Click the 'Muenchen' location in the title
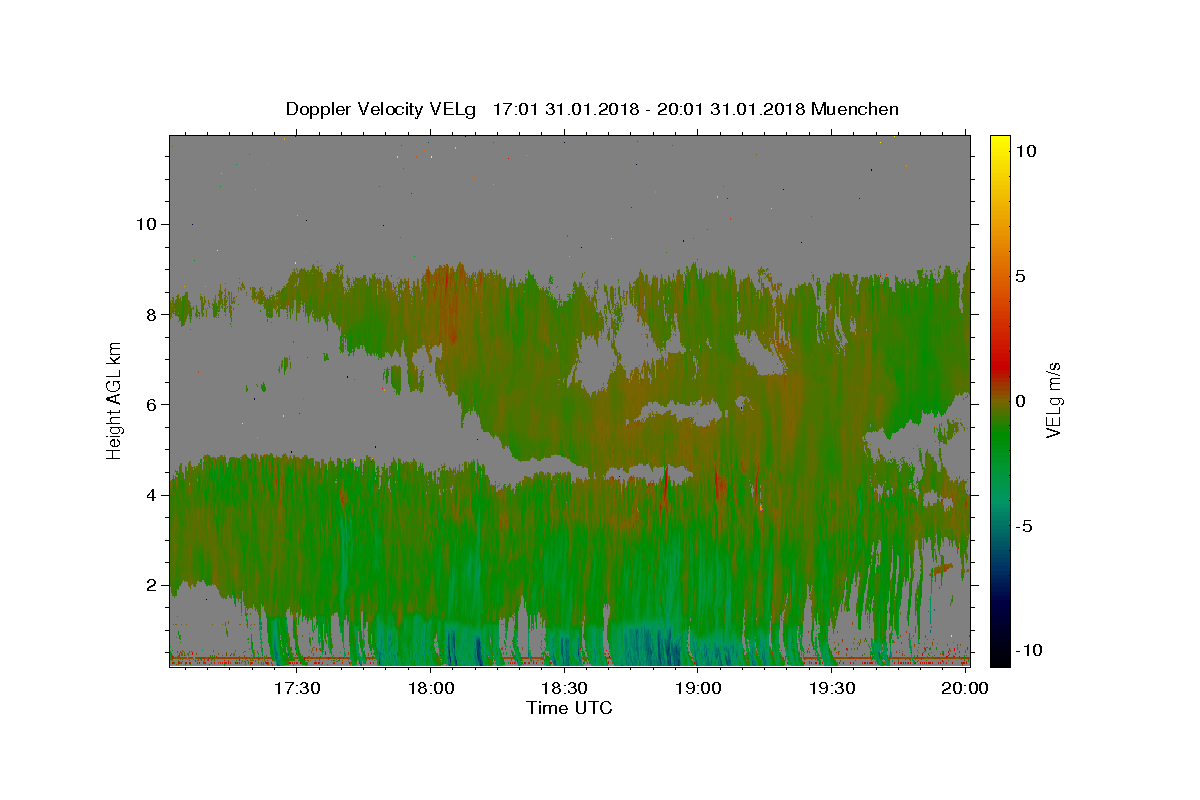1200x800 pixels. pyautogui.click(x=856, y=109)
